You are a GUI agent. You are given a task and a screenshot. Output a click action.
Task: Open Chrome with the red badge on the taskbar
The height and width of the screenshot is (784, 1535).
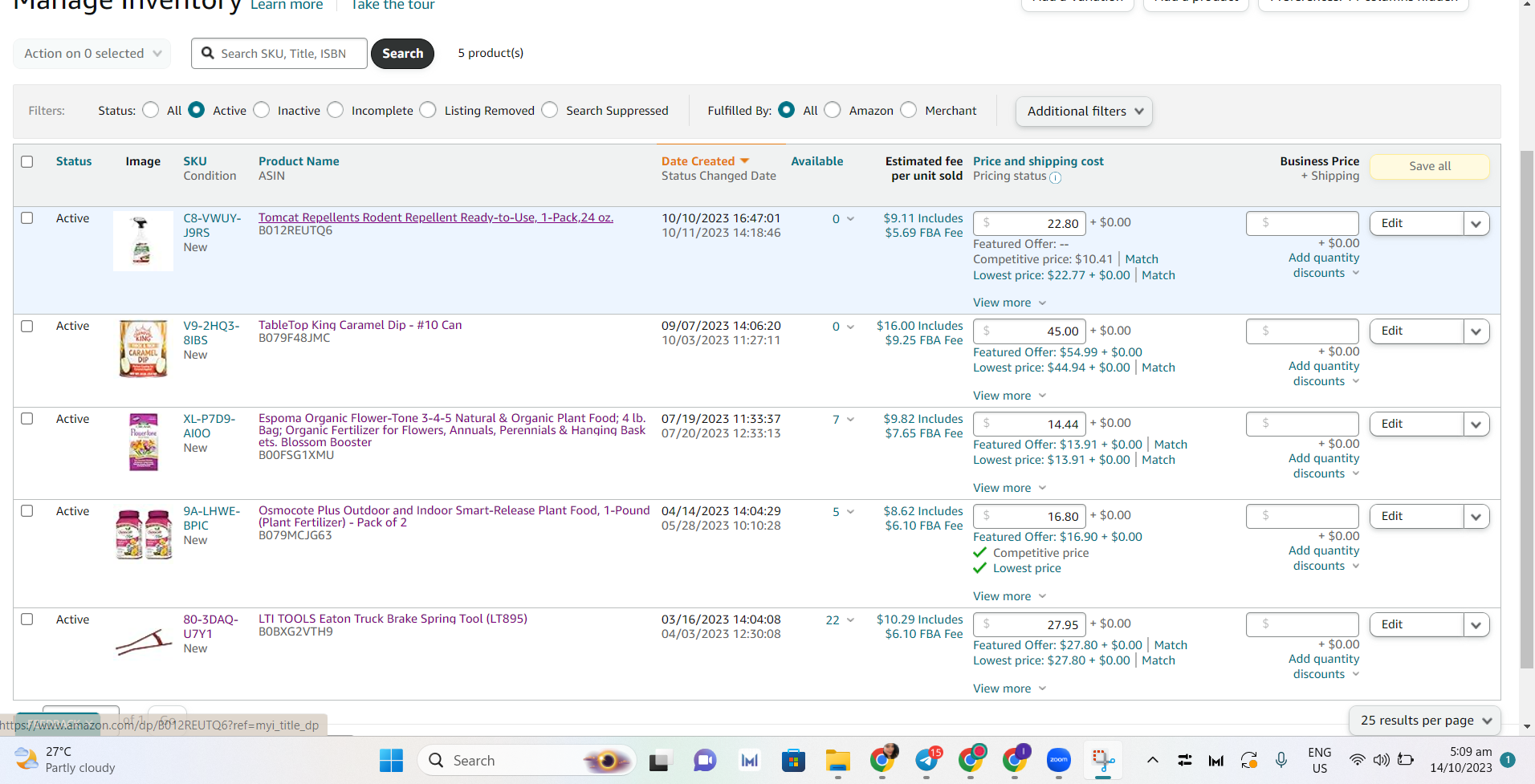[x=972, y=758]
